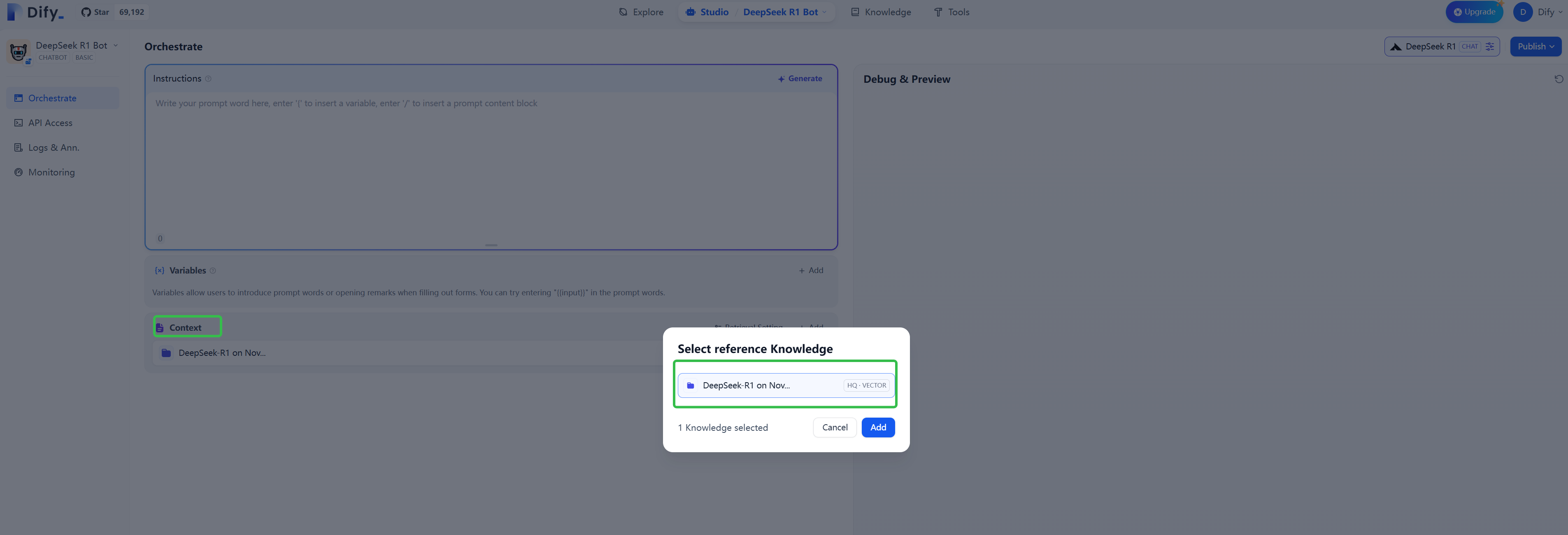Click the Dify logo
The height and width of the screenshot is (535, 1568).
35,12
